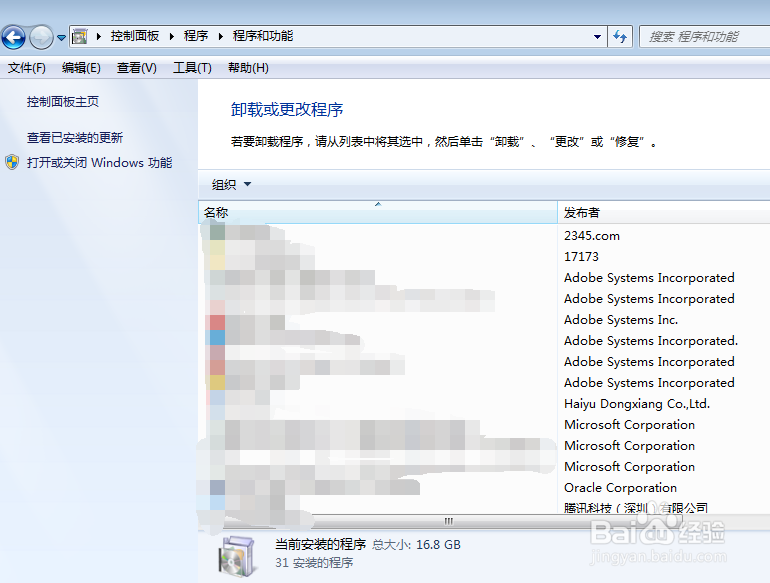Screen dimensions: 770x583
Task: Select the Haiyu Dongxiang Co.,Ltd. row
Action: (484, 404)
